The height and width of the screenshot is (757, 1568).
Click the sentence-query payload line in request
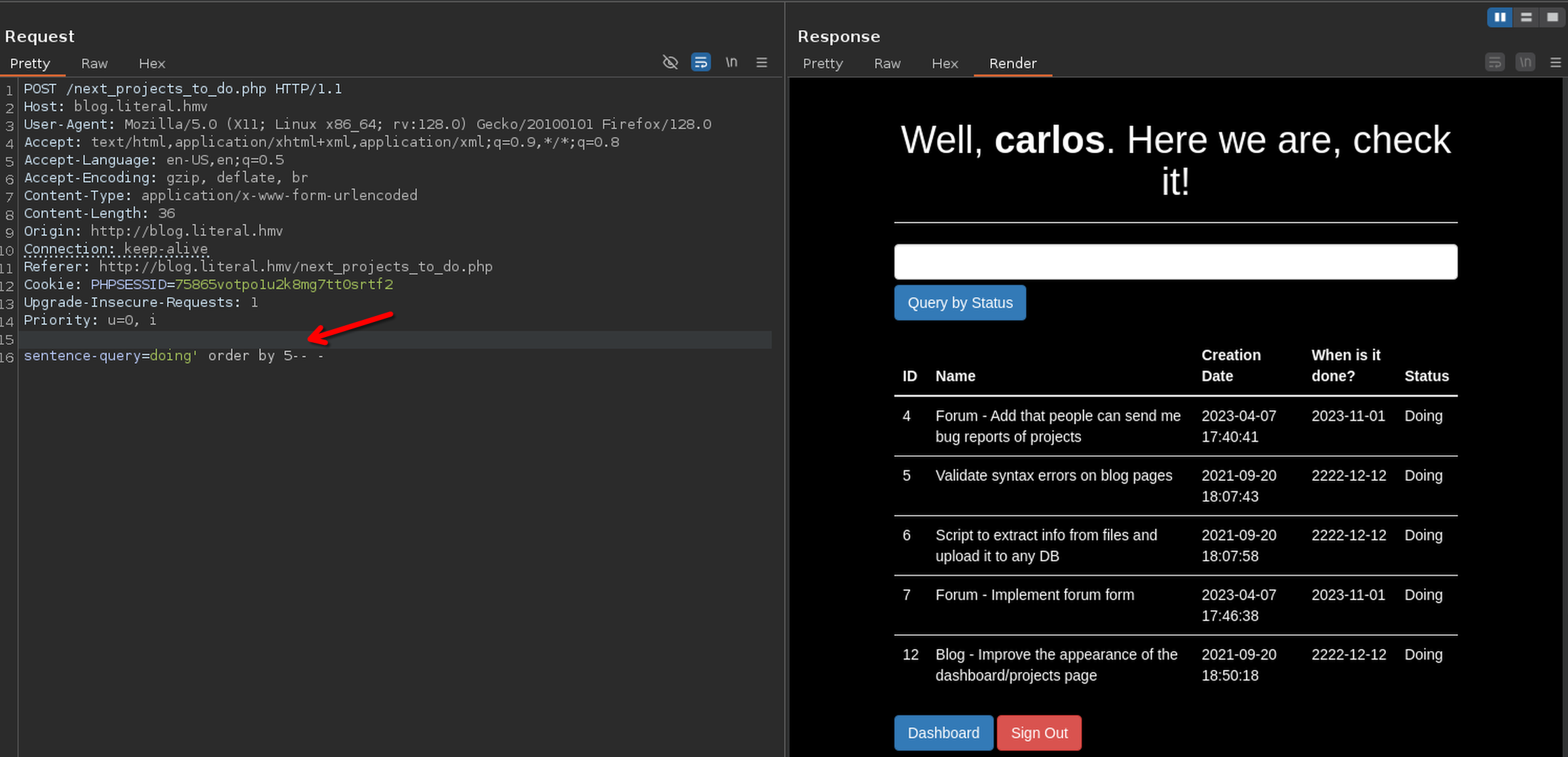pos(173,356)
